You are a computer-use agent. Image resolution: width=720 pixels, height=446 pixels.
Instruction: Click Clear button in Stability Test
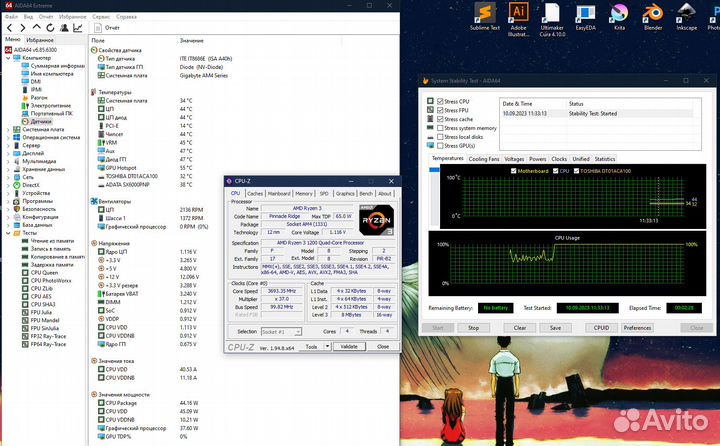click(x=520, y=328)
